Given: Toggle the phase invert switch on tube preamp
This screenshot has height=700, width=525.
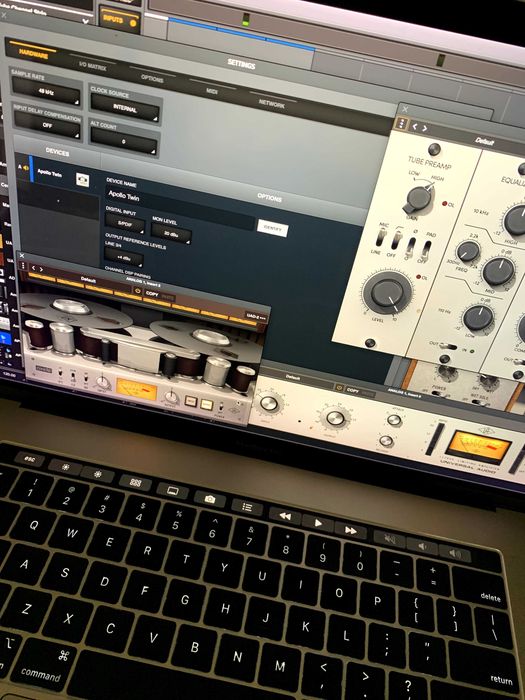Looking at the screenshot, I should (411, 247).
